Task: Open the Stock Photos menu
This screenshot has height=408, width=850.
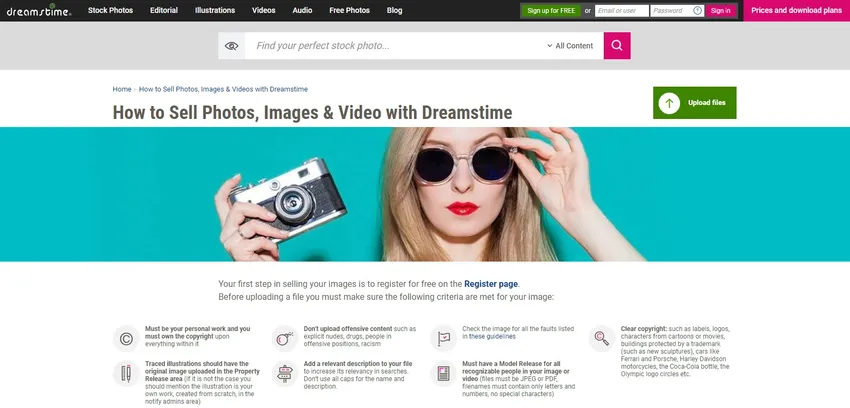Action: pyautogui.click(x=111, y=10)
